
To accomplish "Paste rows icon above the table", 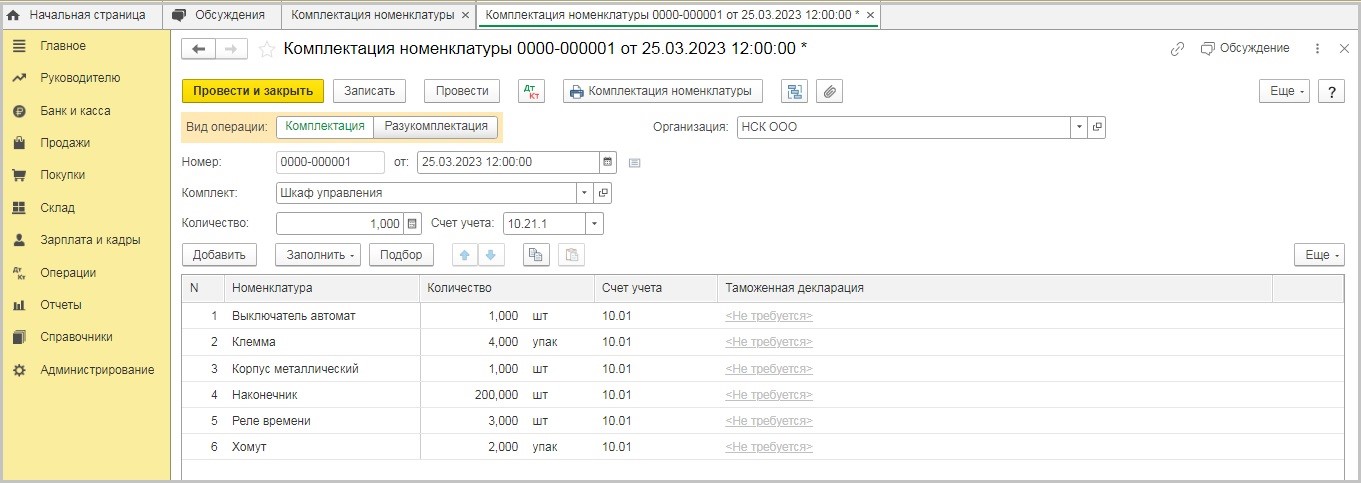I will pos(570,255).
